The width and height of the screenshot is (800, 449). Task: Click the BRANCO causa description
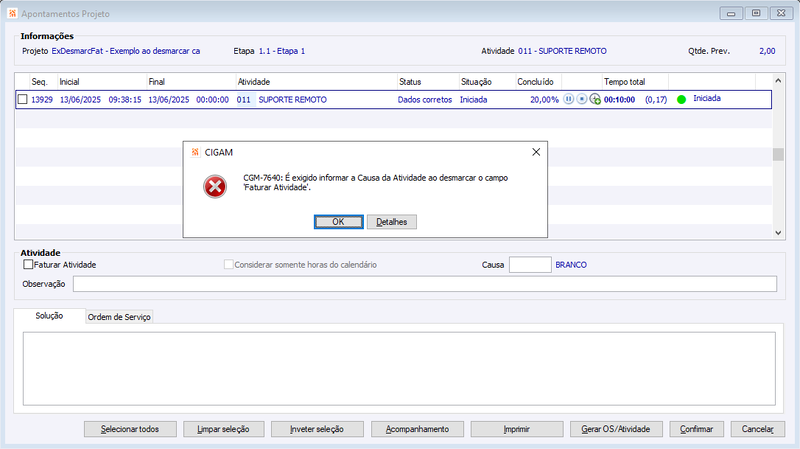point(571,265)
